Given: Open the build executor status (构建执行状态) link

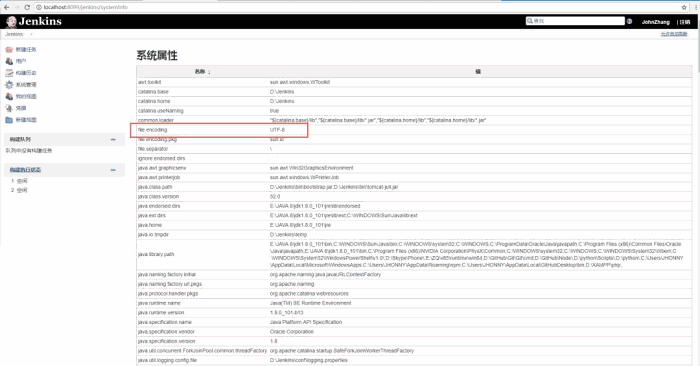Looking at the screenshot, I should click(25, 170).
